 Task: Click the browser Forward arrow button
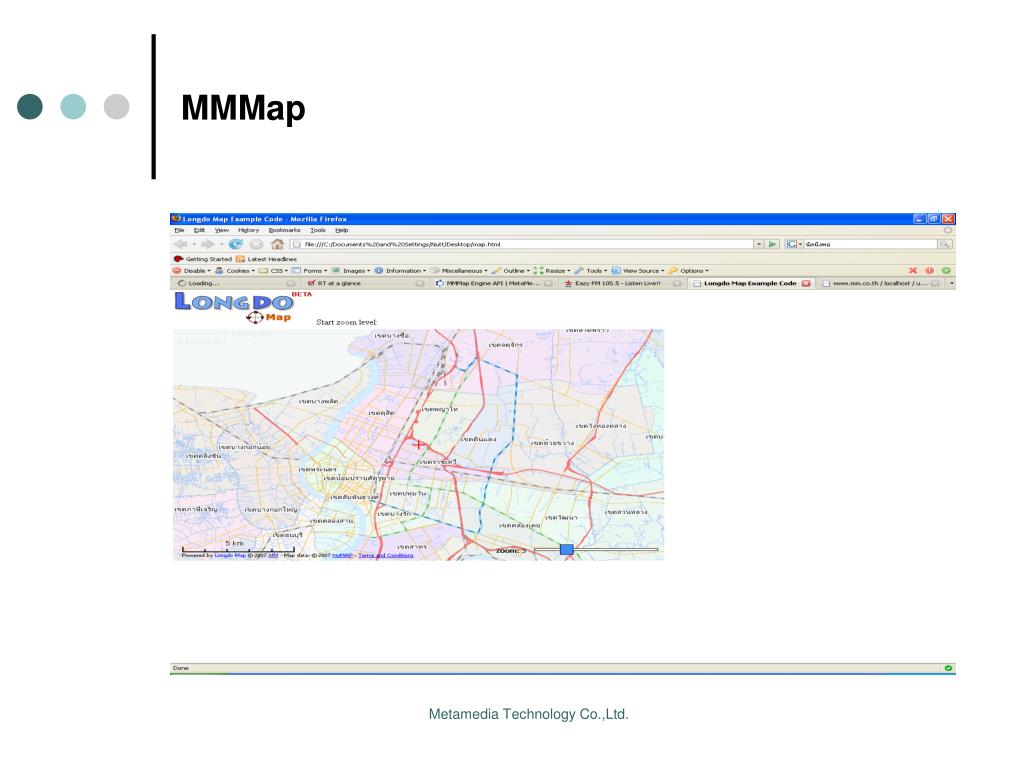tap(208, 244)
